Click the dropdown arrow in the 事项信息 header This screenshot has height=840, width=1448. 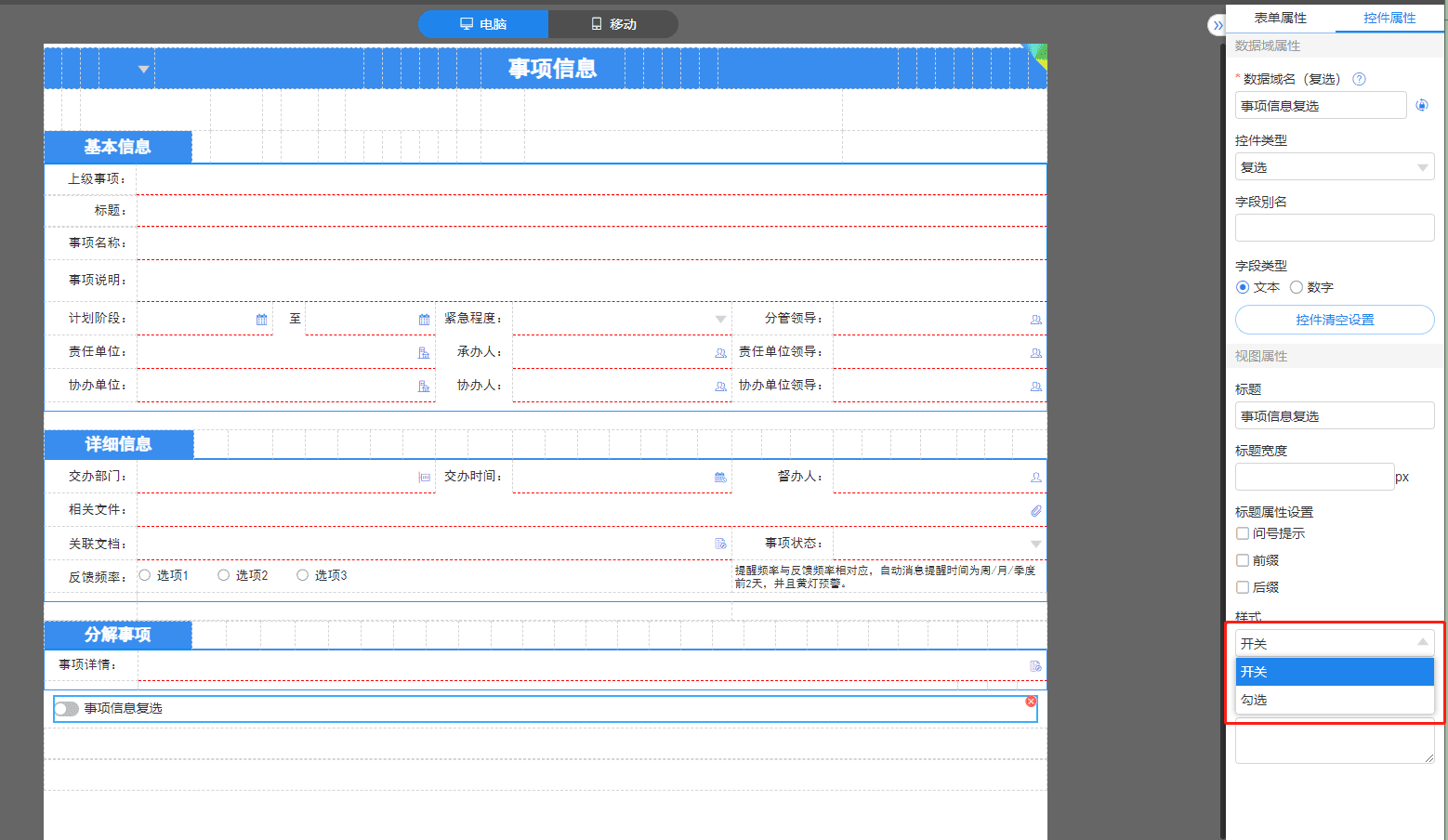click(x=143, y=70)
